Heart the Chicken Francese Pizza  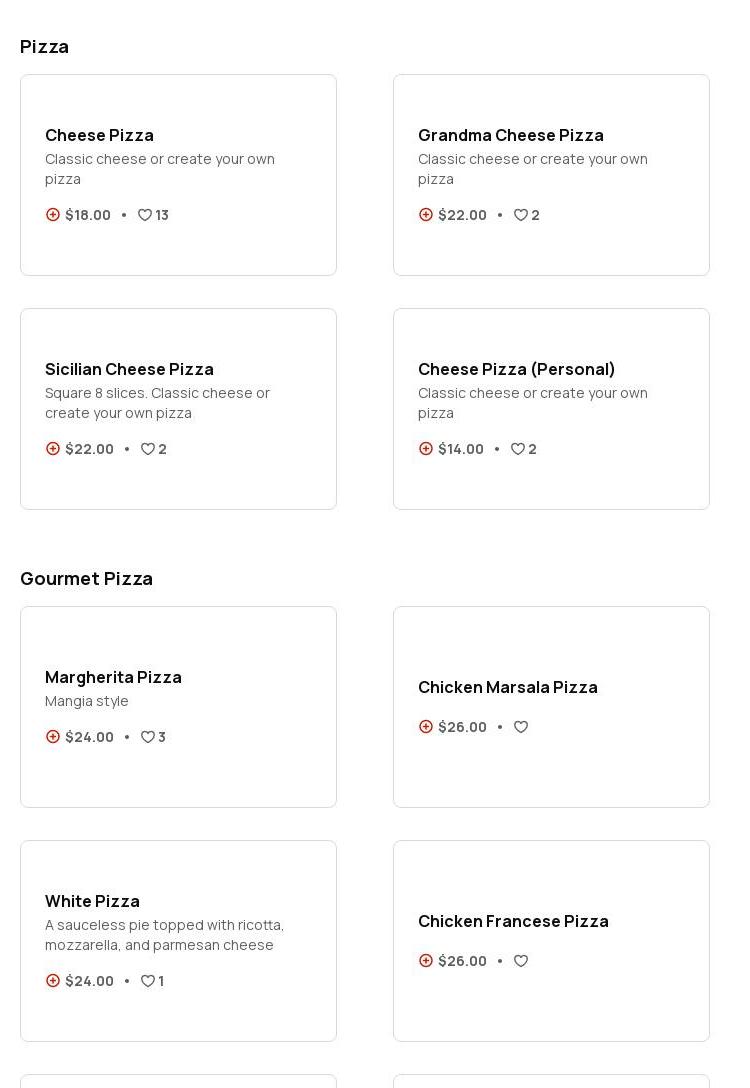tap(521, 961)
